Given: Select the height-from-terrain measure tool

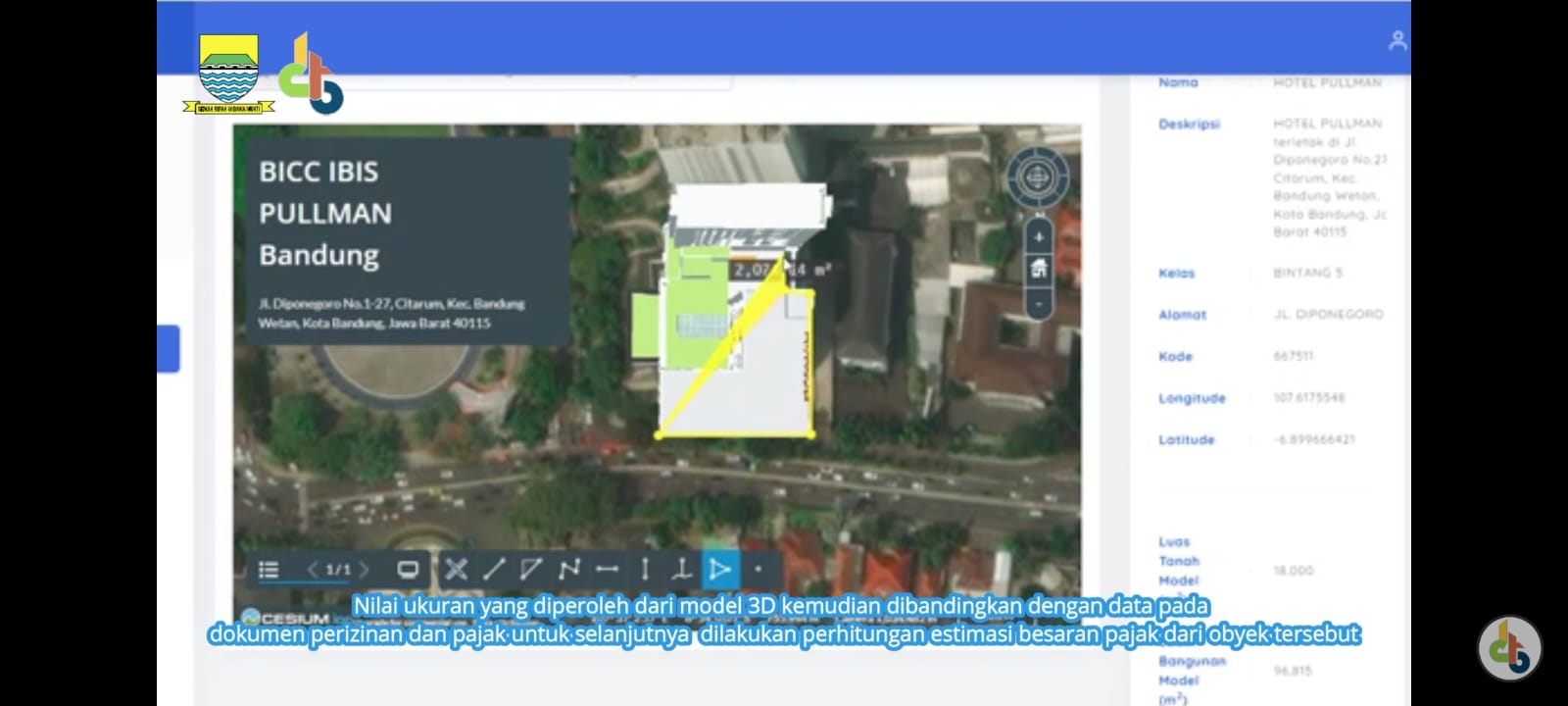Looking at the screenshot, I should (682, 569).
